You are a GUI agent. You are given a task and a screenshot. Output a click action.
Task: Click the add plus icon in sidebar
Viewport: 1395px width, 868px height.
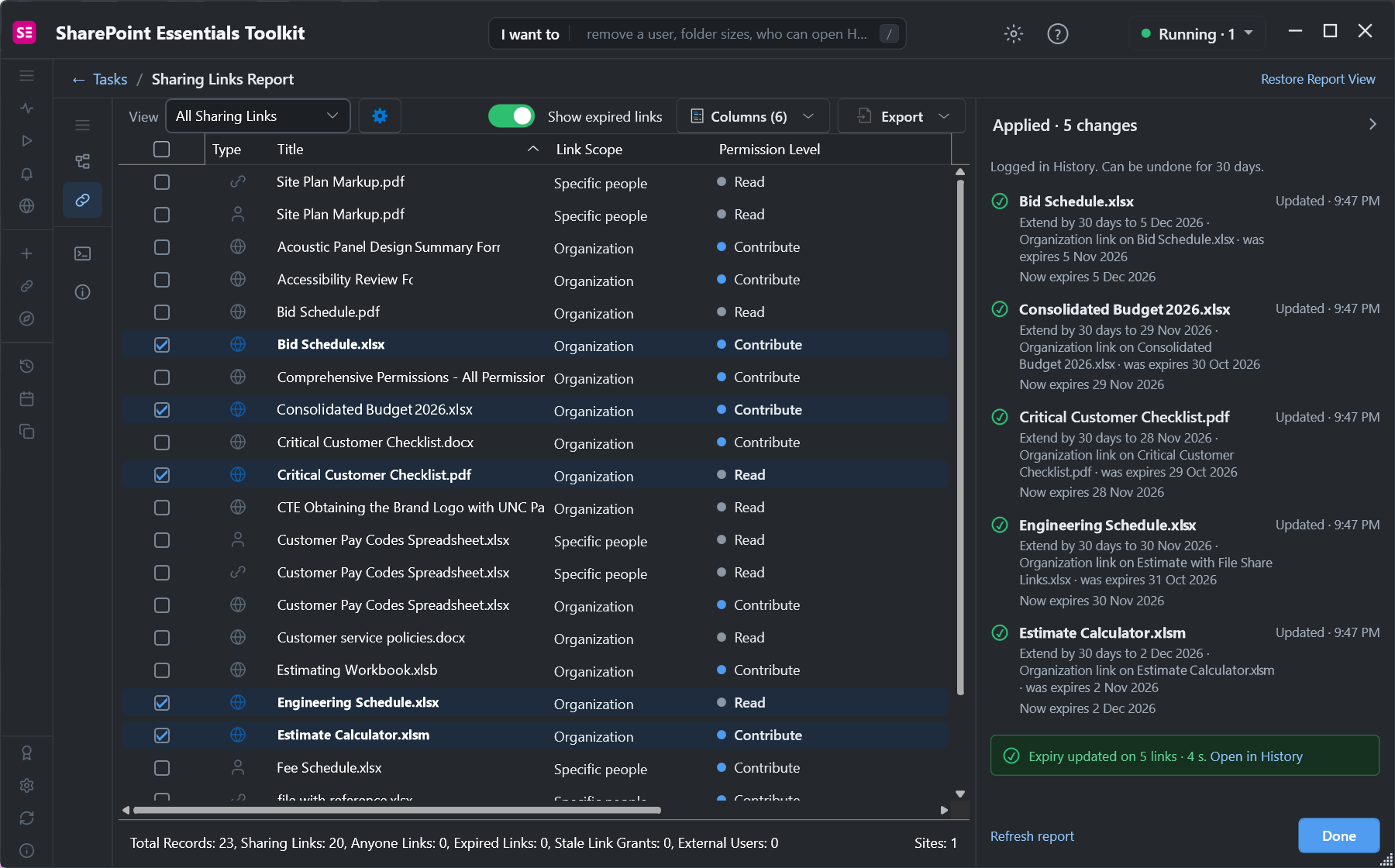(26, 253)
